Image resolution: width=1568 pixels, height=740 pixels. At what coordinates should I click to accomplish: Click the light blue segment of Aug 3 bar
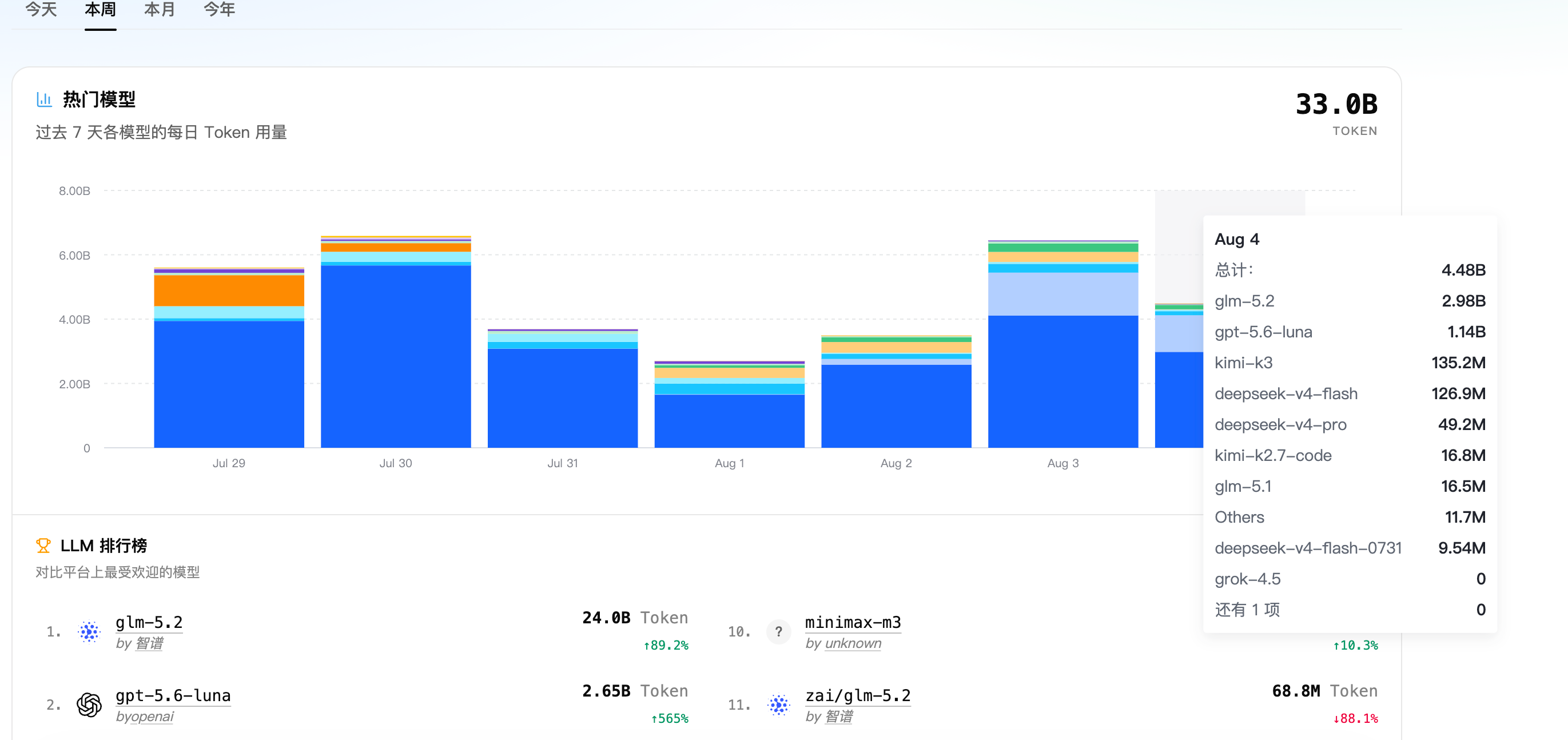pyautogui.click(x=1063, y=294)
